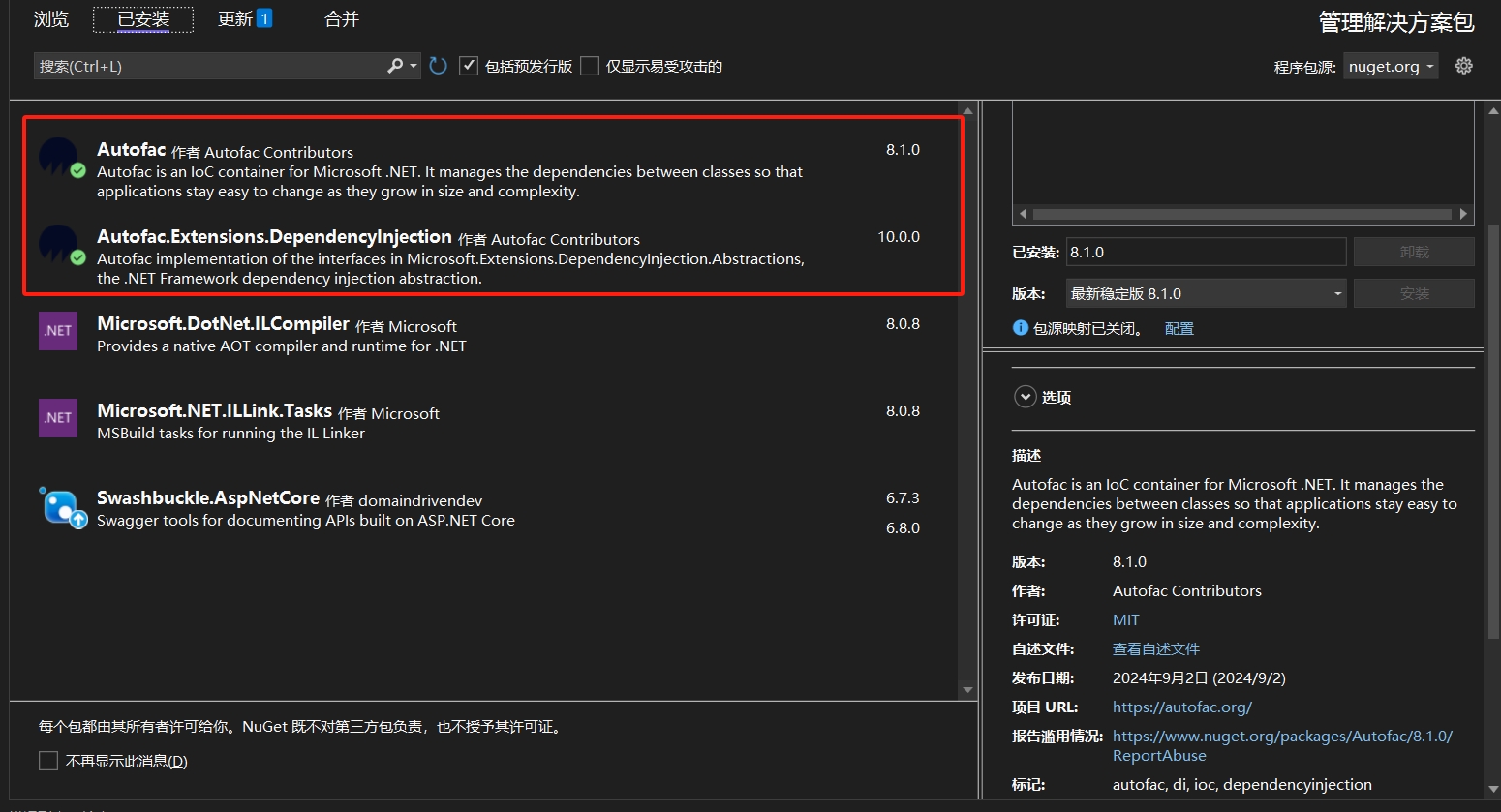Viewport: 1501px width, 812px height.
Task: Click the refresh package list icon
Action: click(438, 66)
